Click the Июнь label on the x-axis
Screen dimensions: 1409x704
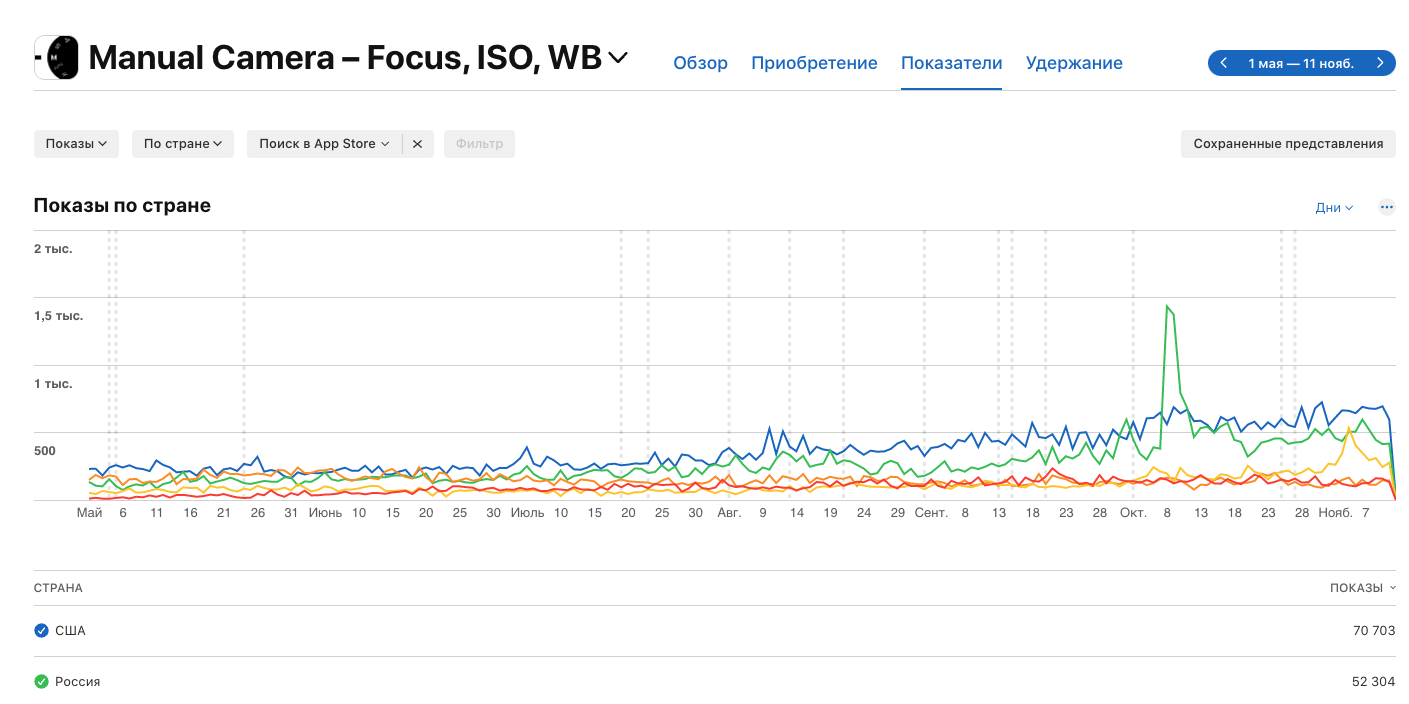(325, 513)
